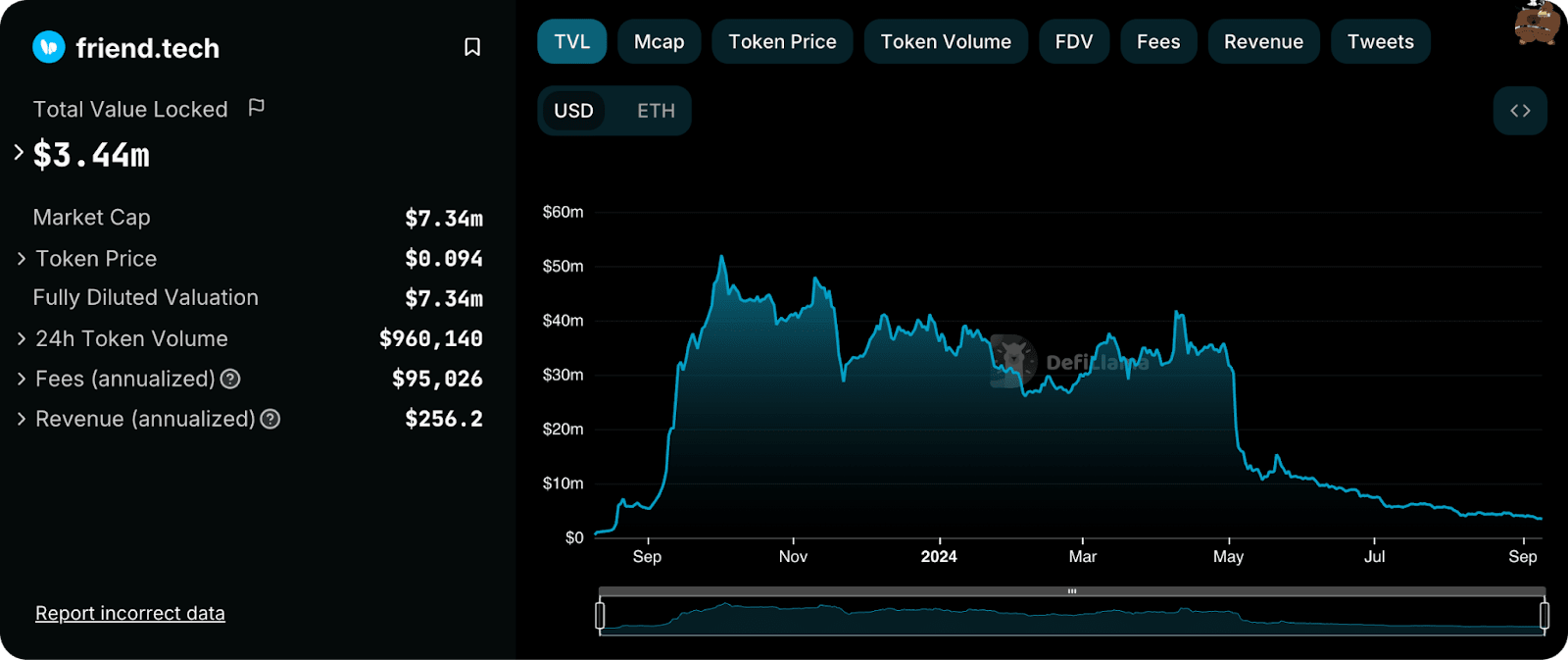The width and height of the screenshot is (1568, 660).
Task: Click the $95,026 fees value
Action: click(x=437, y=379)
